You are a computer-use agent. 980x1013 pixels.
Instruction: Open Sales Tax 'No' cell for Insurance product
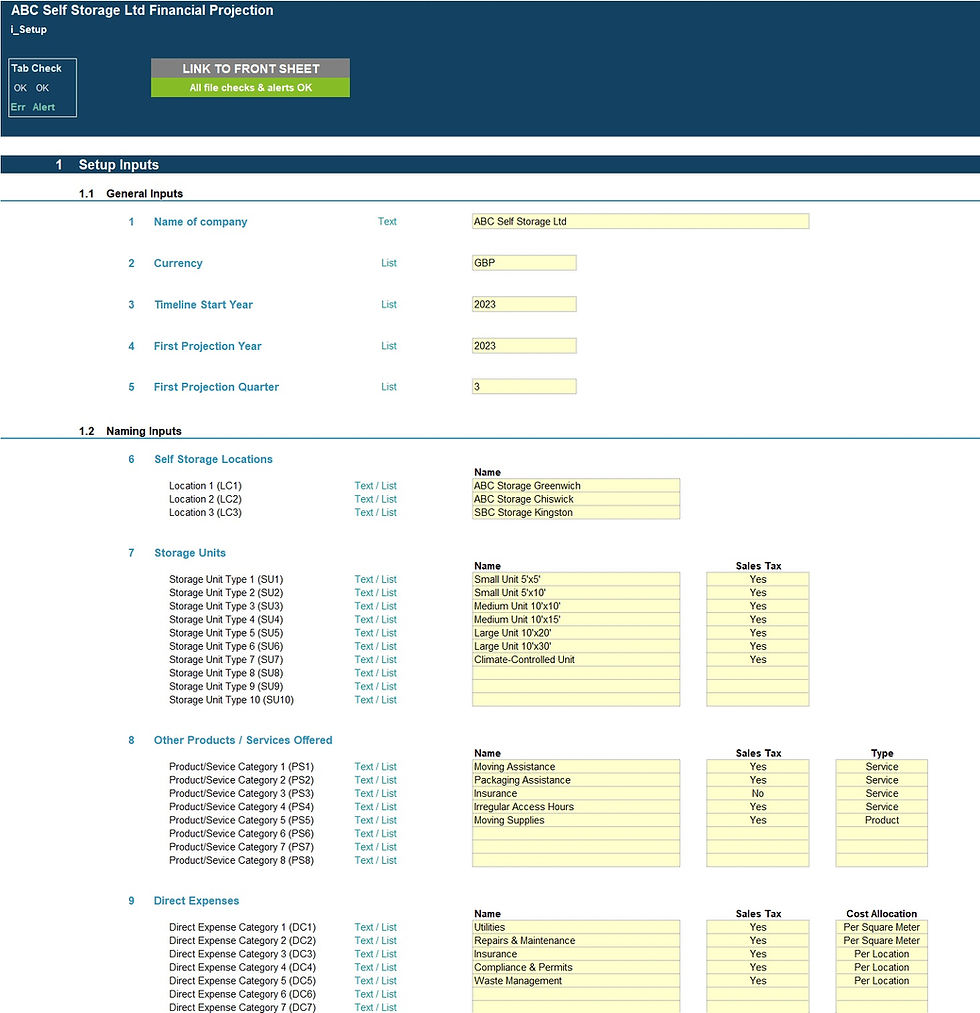tap(758, 793)
